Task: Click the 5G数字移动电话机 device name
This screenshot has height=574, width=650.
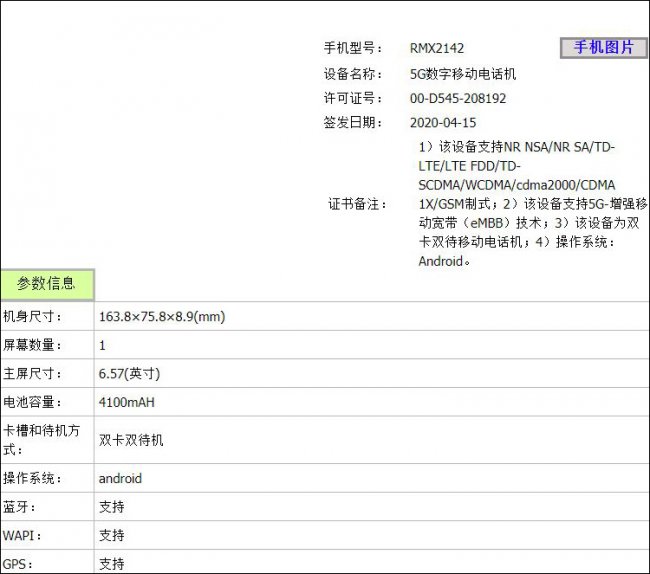Action: [463, 74]
